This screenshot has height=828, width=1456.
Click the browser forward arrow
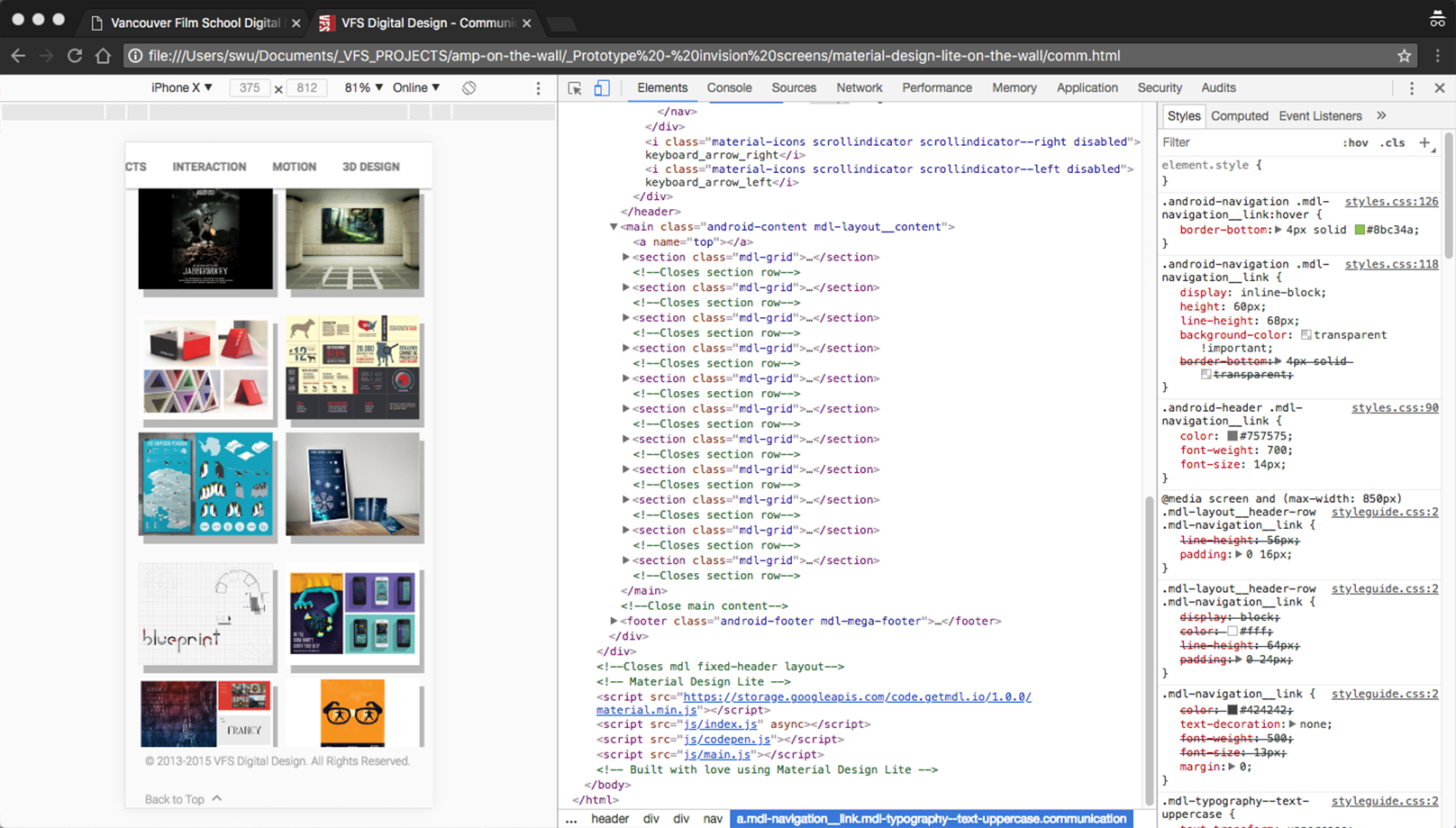click(47, 56)
